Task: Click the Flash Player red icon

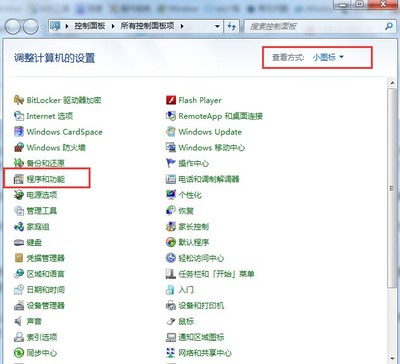Action: 171,100
